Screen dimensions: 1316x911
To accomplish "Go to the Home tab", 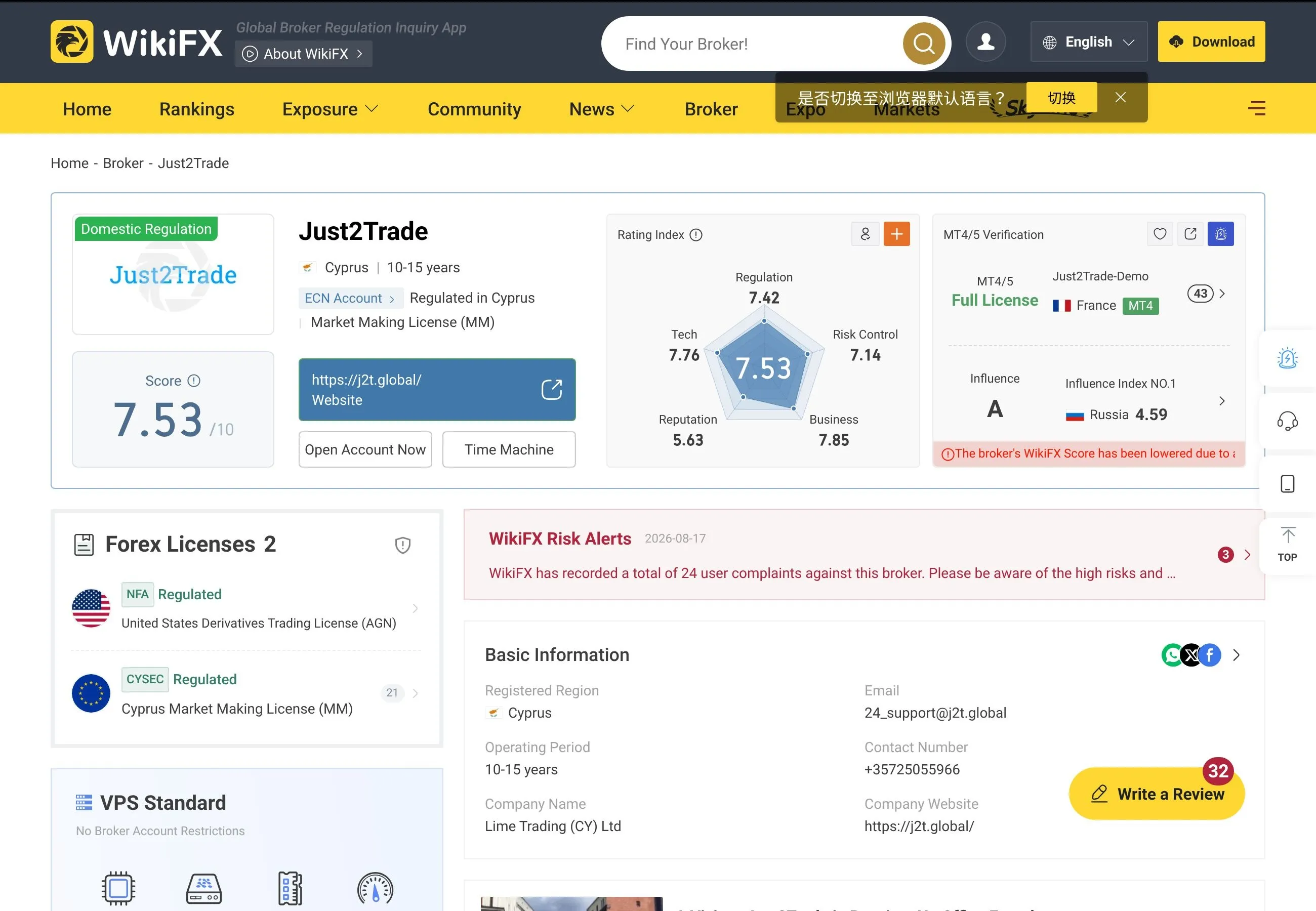I will click(88, 109).
